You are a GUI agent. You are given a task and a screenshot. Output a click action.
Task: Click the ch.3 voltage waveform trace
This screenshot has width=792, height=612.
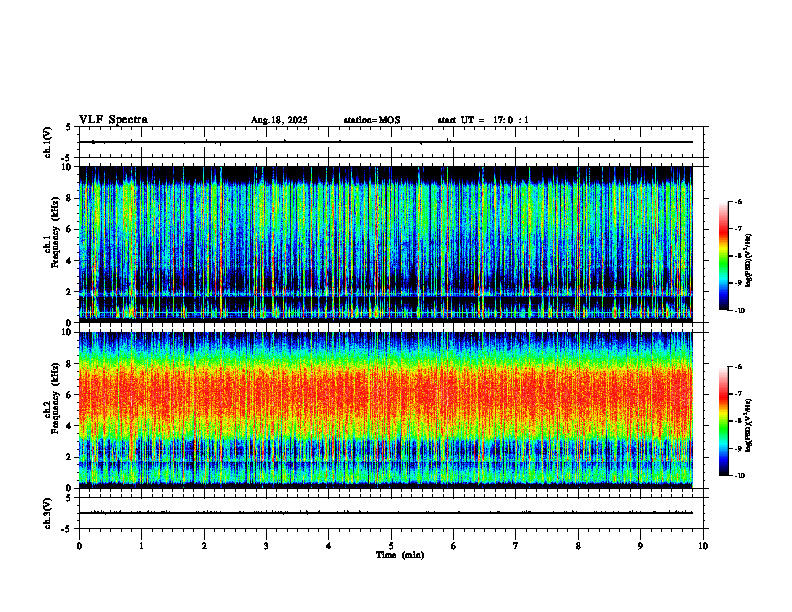point(386,513)
